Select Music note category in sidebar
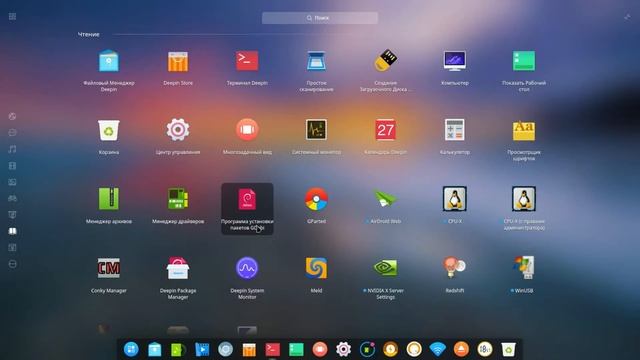 [x=13, y=149]
